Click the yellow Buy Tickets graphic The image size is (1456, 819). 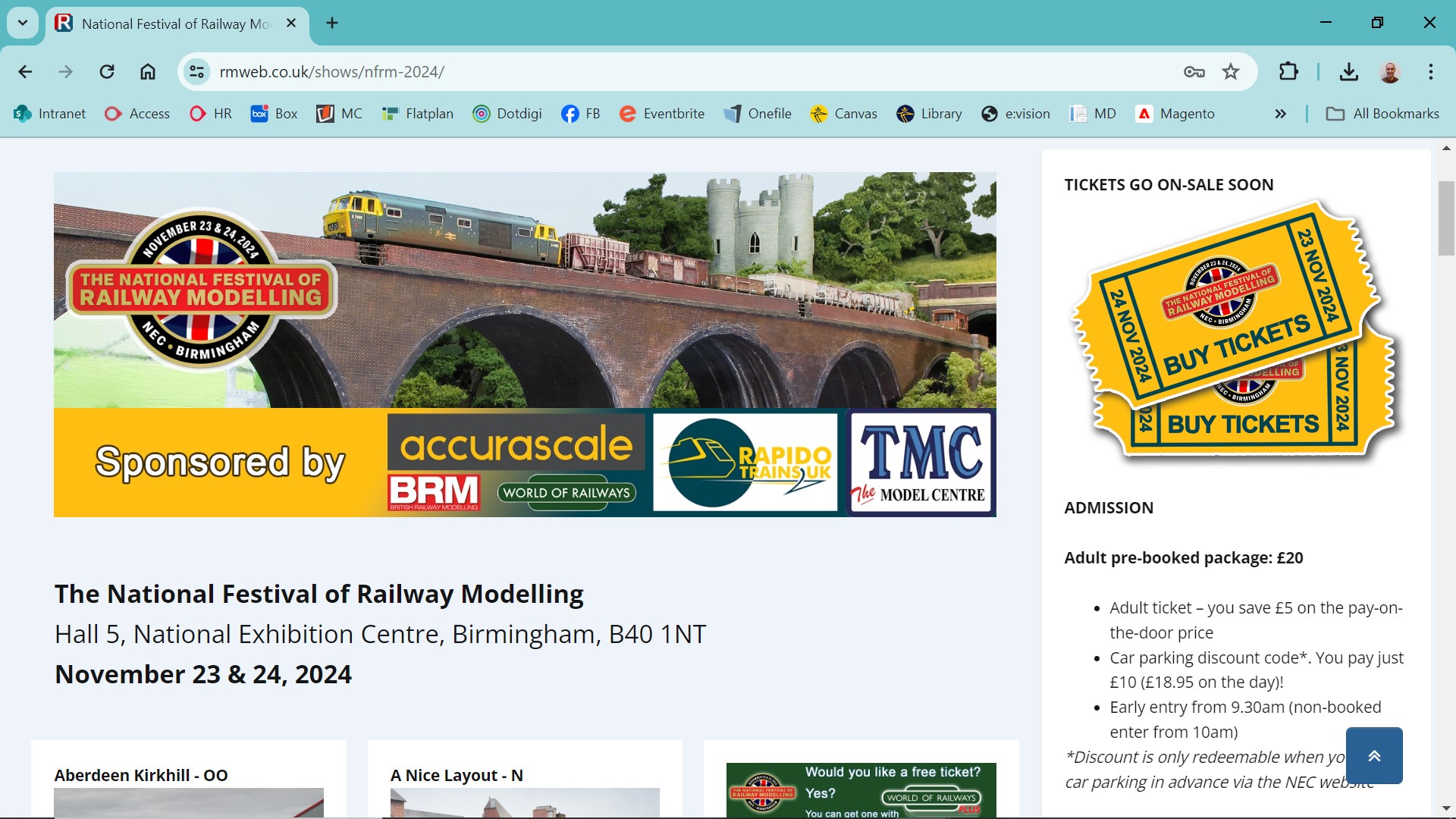click(1236, 334)
